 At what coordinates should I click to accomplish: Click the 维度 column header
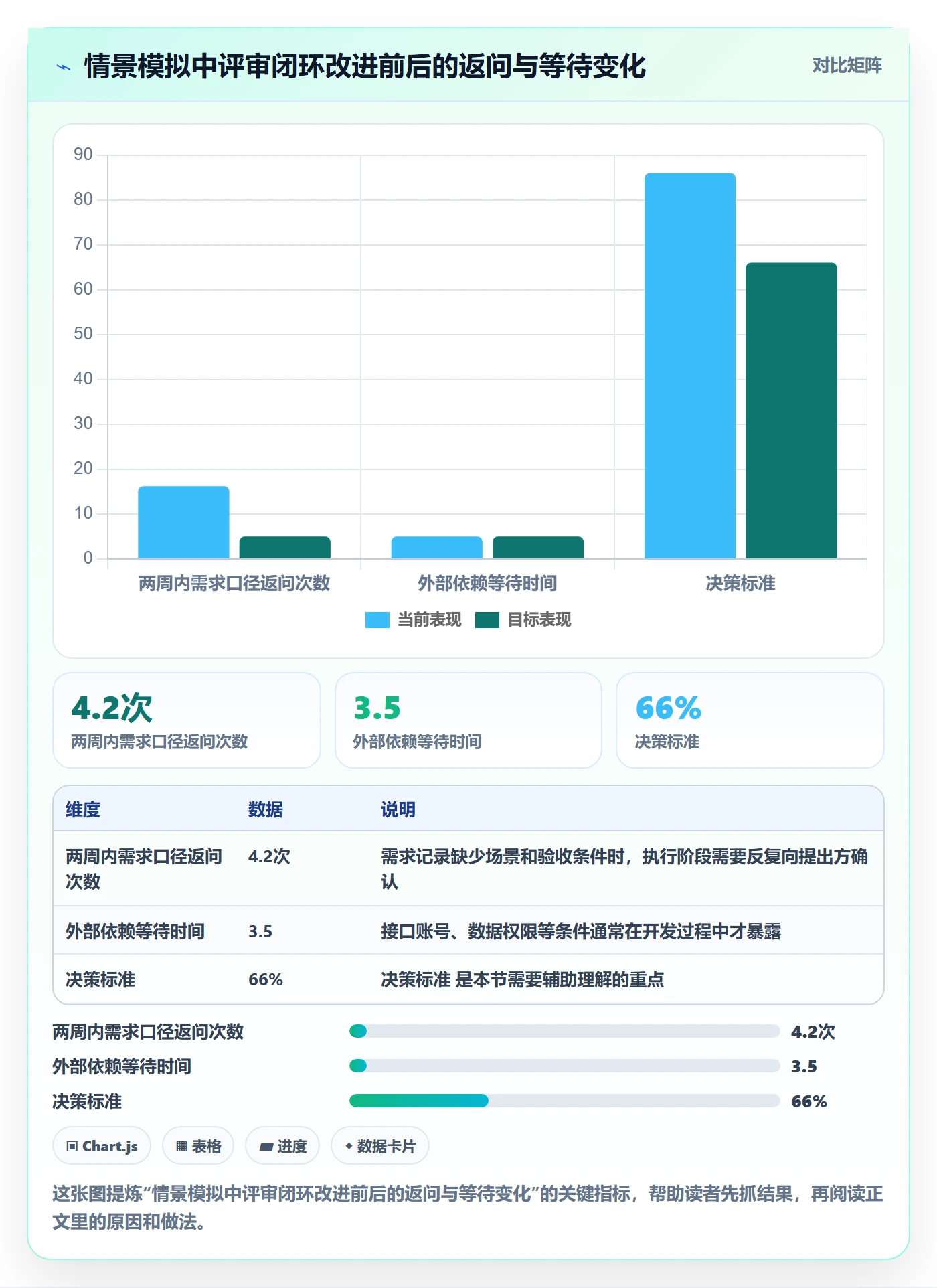pos(83,809)
